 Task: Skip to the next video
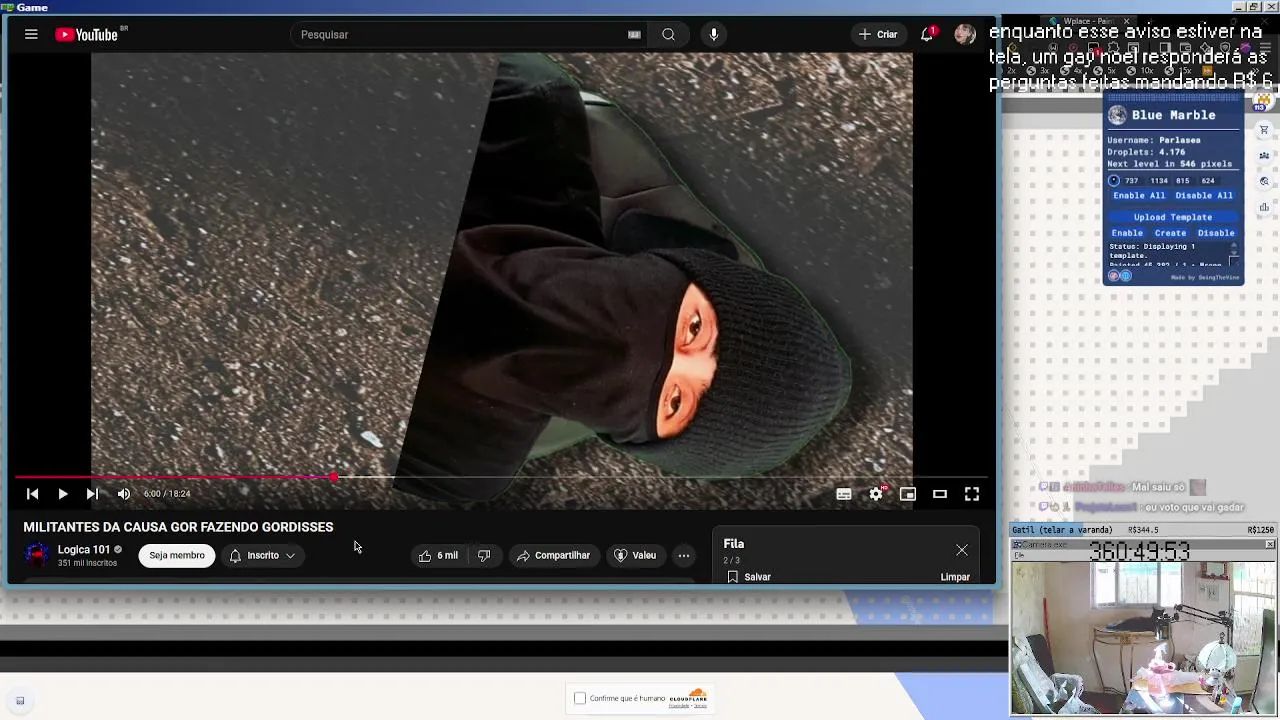(92, 494)
